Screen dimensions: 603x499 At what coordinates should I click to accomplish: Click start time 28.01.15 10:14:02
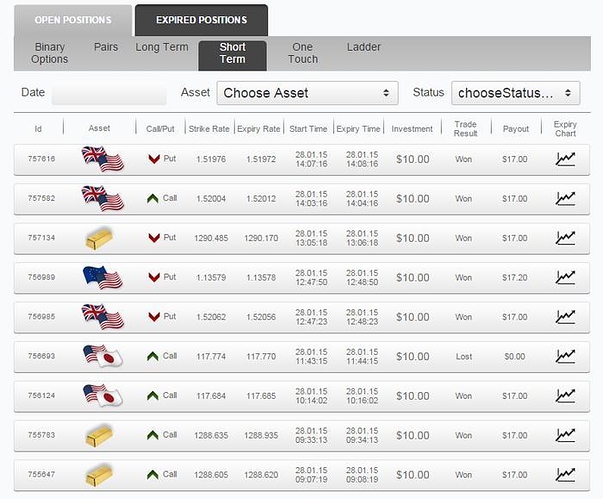[311, 396]
